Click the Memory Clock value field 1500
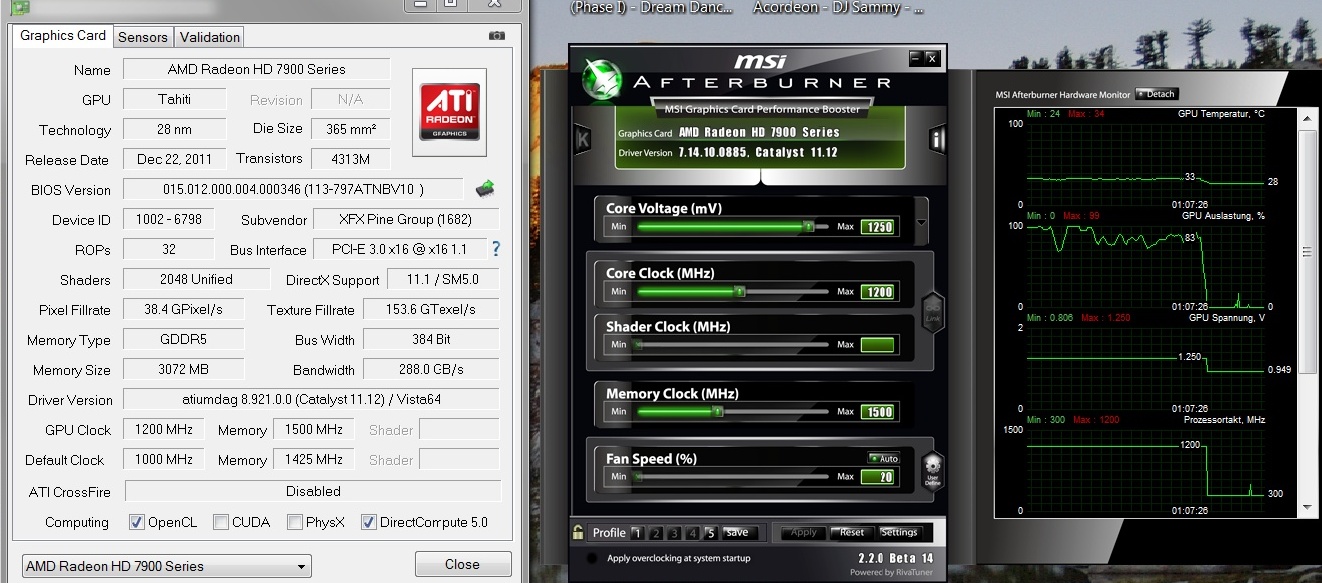1322x583 pixels. point(877,412)
